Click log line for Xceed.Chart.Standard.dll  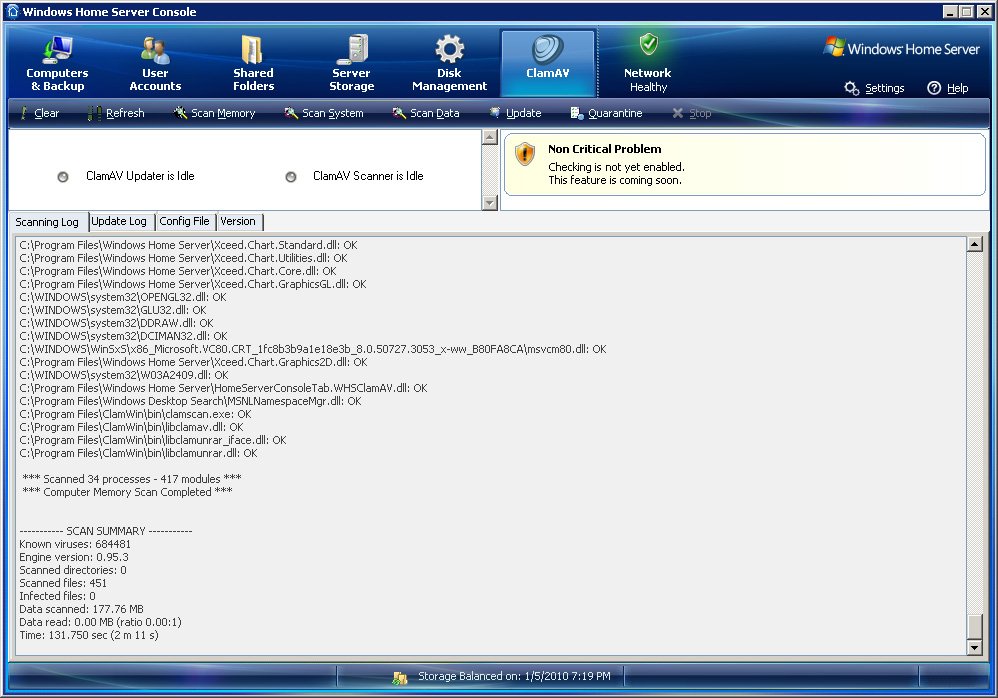tap(188, 245)
